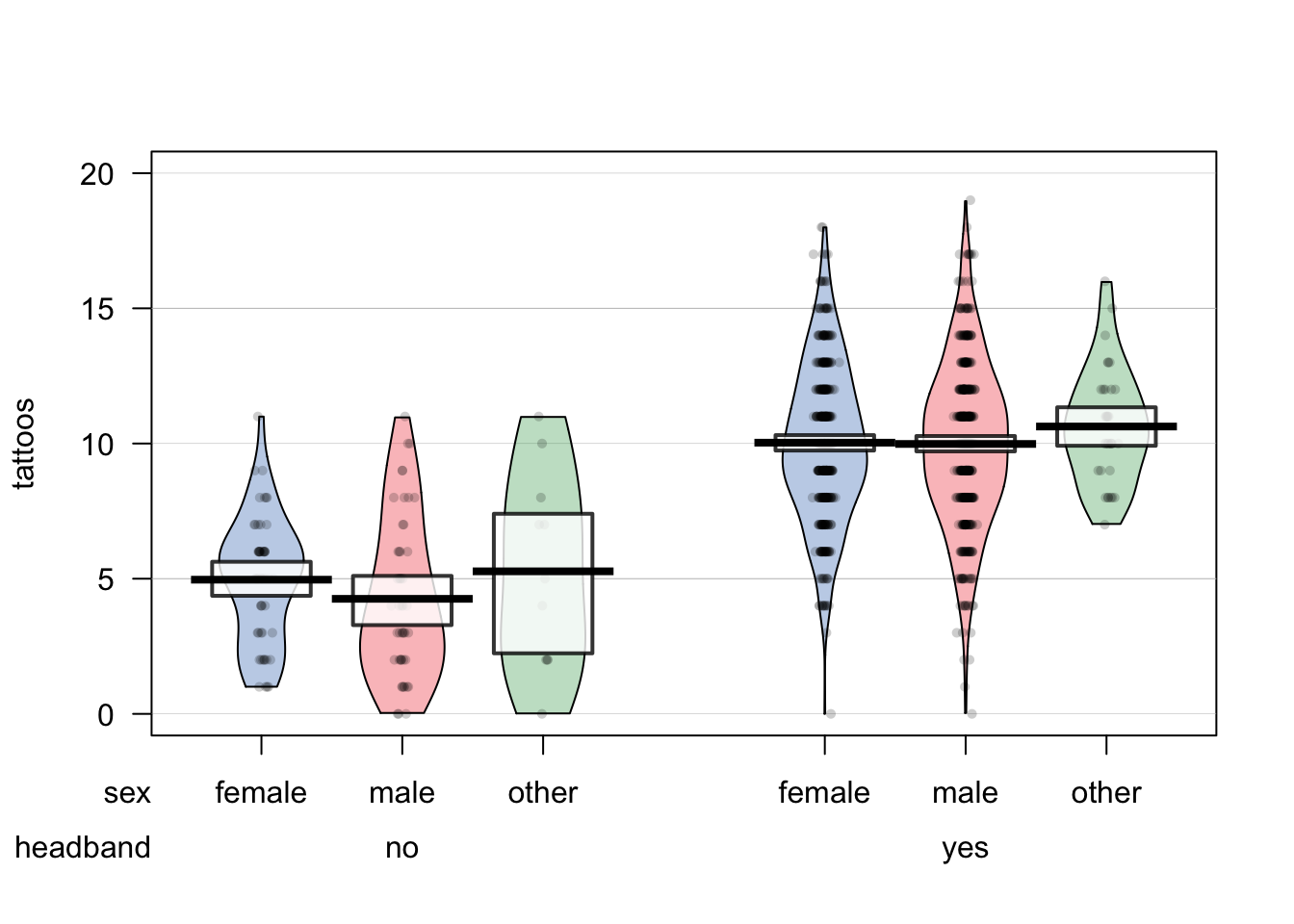Select the "no" headband group label
Viewport: 1294px width, 924px height.
[x=401, y=848]
